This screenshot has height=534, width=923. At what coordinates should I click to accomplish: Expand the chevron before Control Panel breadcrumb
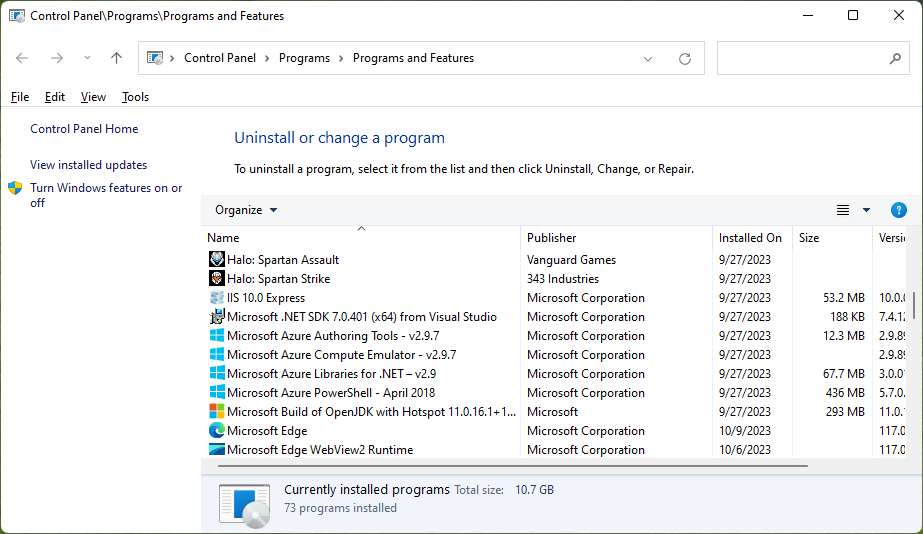(172, 58)
